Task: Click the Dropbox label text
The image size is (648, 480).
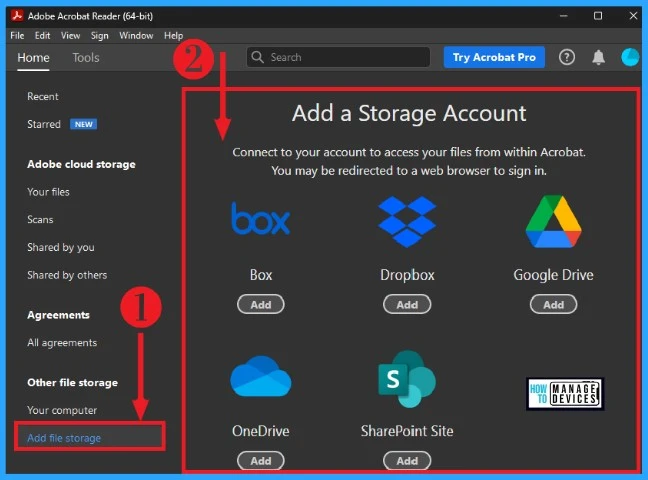Action: pyautogui.click(x=407, y=275)
